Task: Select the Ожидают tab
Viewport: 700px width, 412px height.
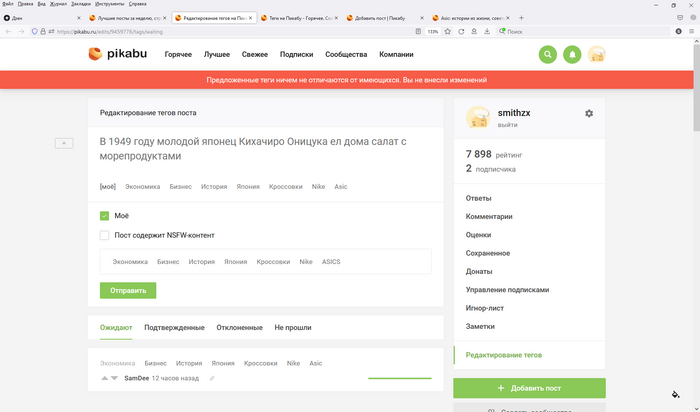Action: [116, 328]
